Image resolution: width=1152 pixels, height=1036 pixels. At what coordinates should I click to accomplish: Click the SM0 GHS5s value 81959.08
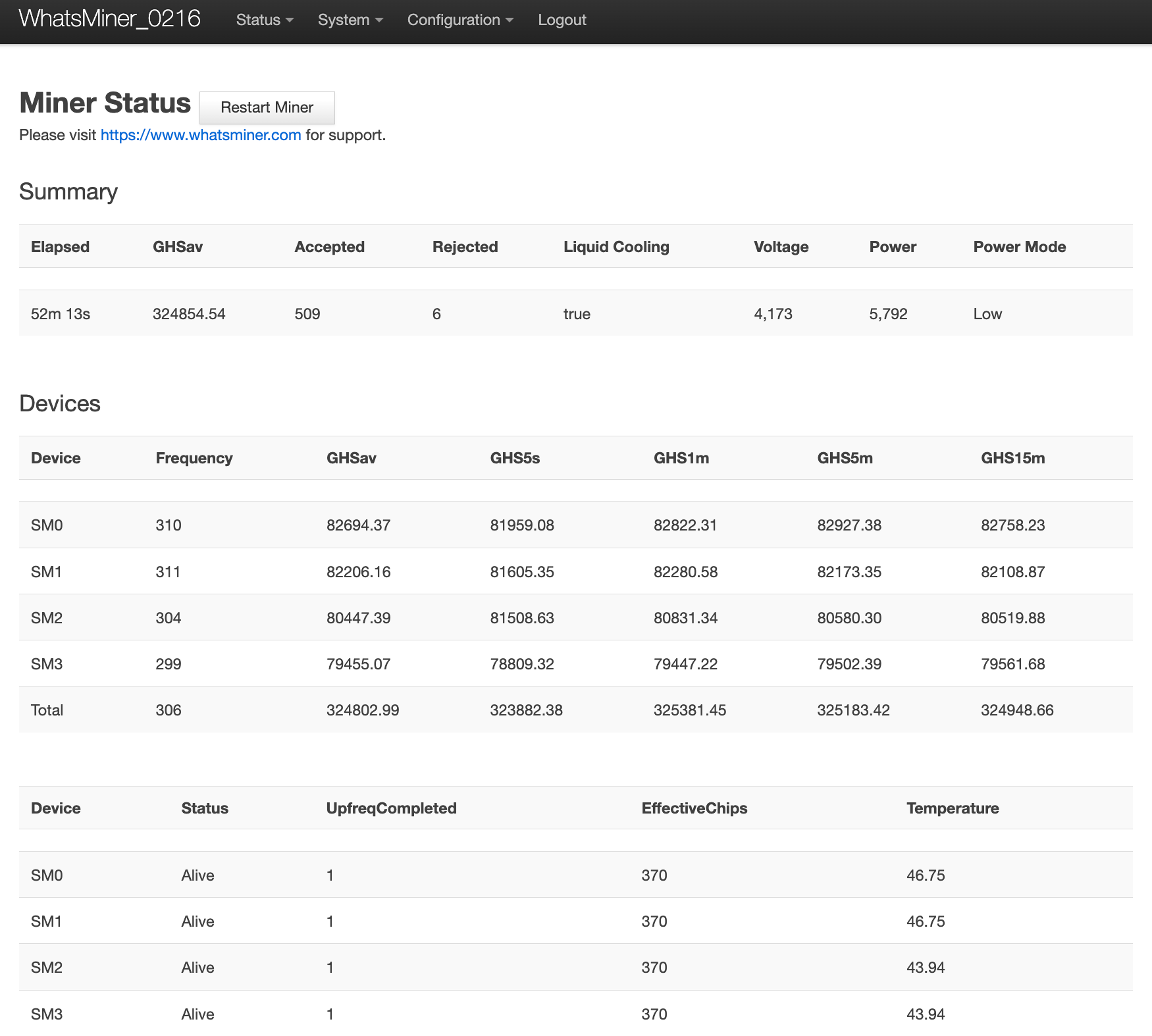[x=522, y=525]
